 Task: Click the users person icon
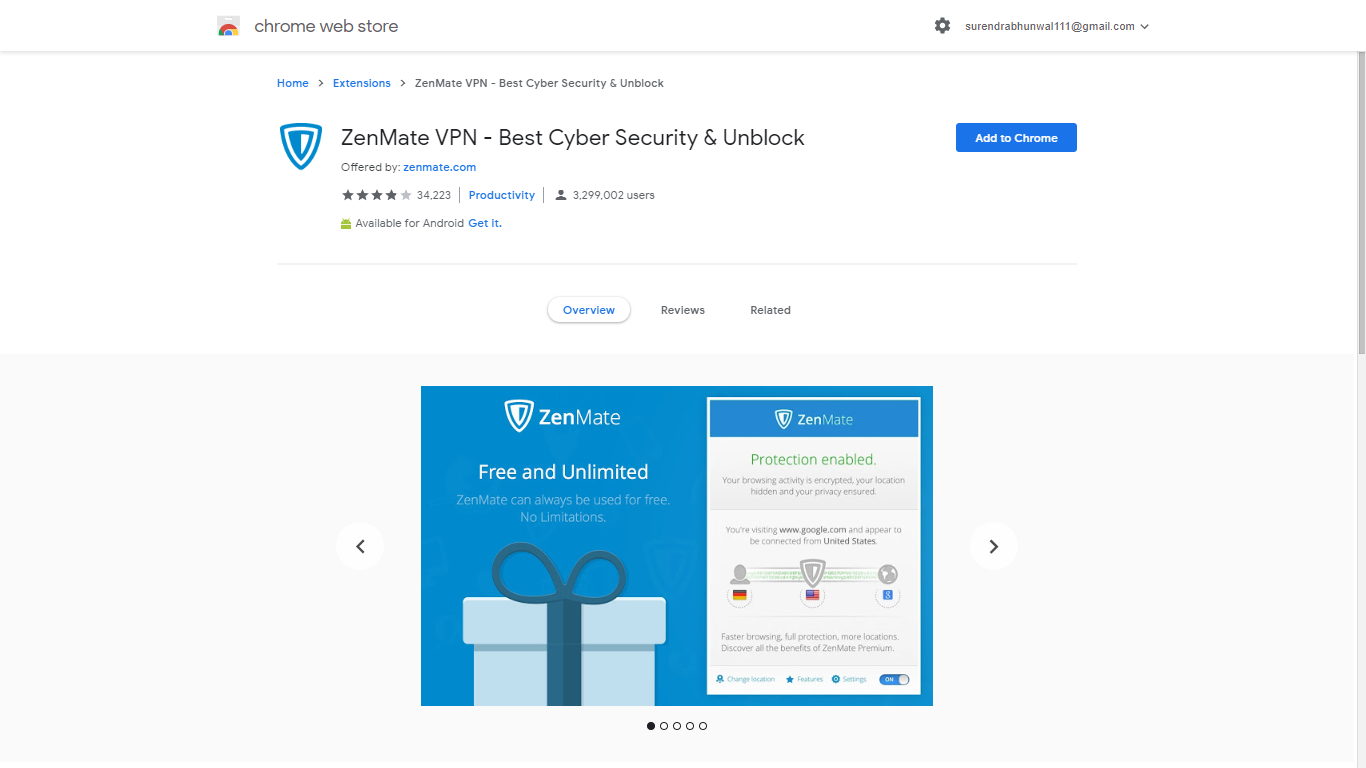point(561,195)
